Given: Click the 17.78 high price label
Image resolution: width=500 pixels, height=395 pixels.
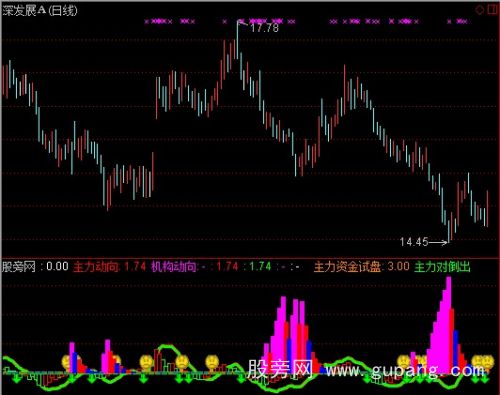Looking at the screenshot, I should coord(264,28).
